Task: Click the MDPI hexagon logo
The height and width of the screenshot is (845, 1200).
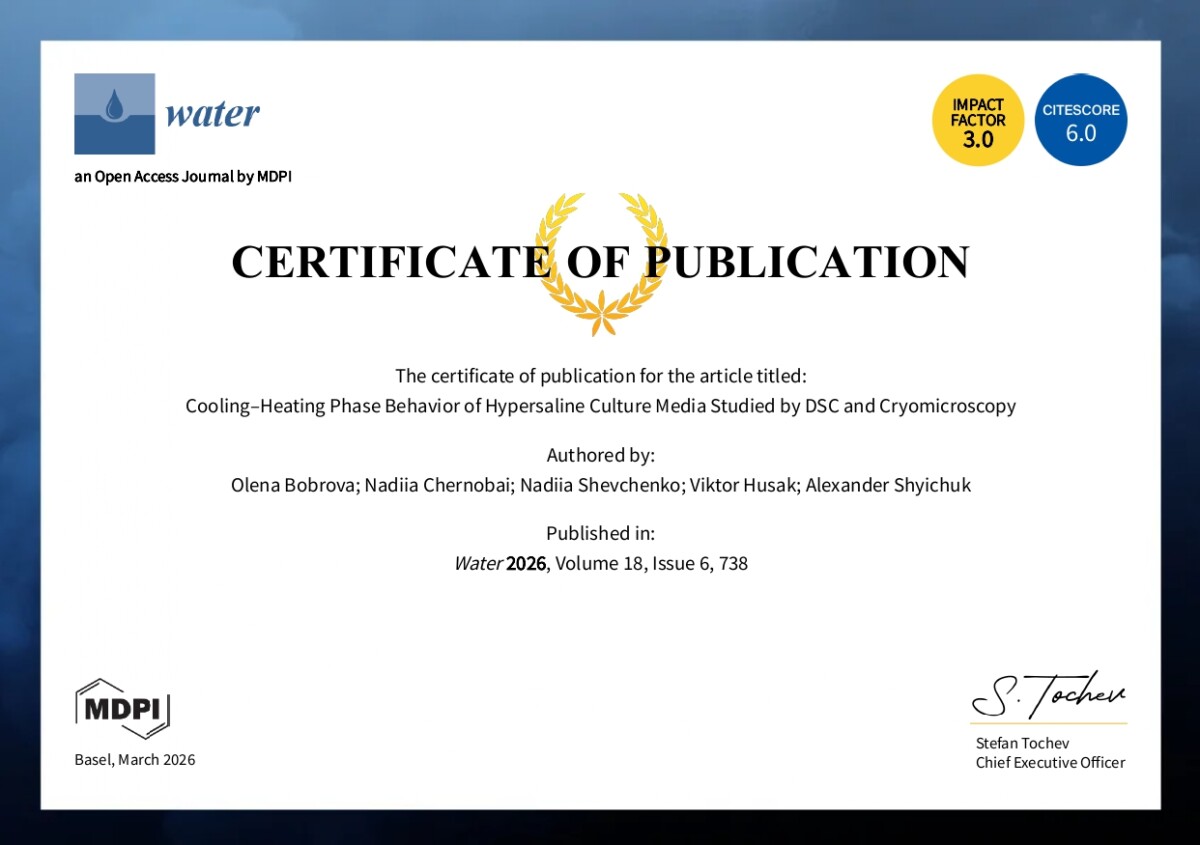Action: point(122,708)
